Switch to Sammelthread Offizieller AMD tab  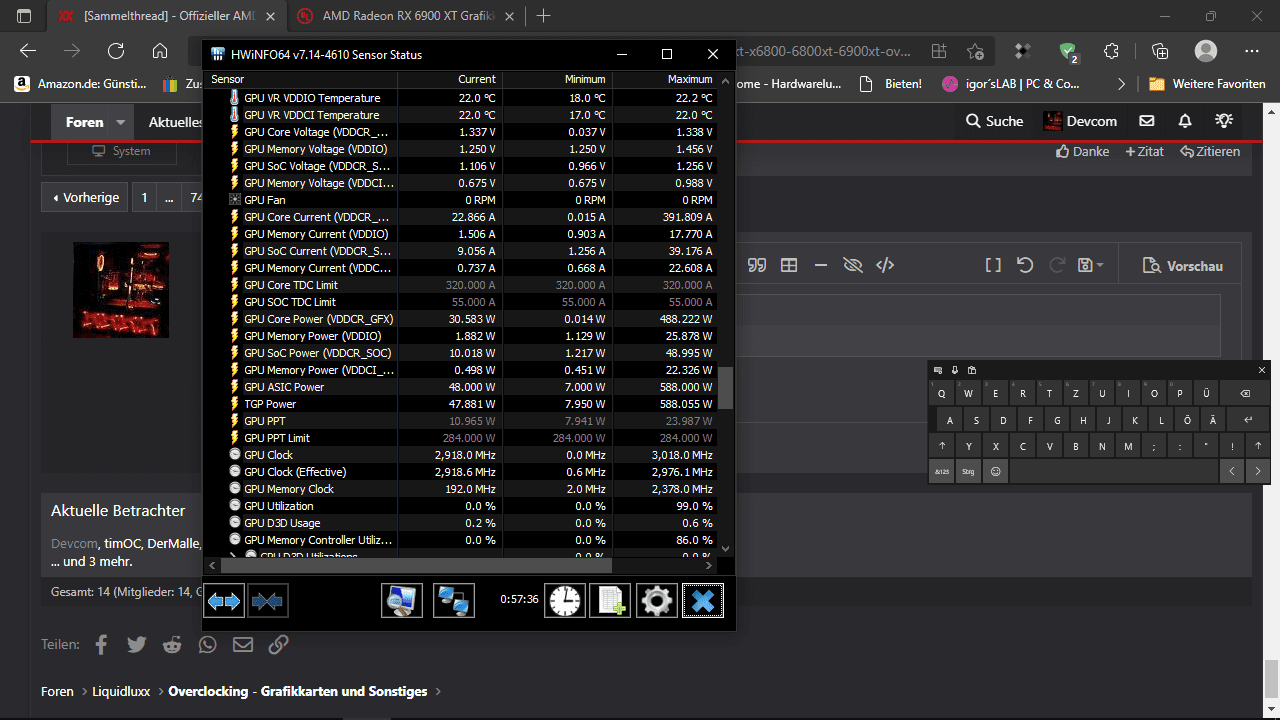tap(167, 16)
